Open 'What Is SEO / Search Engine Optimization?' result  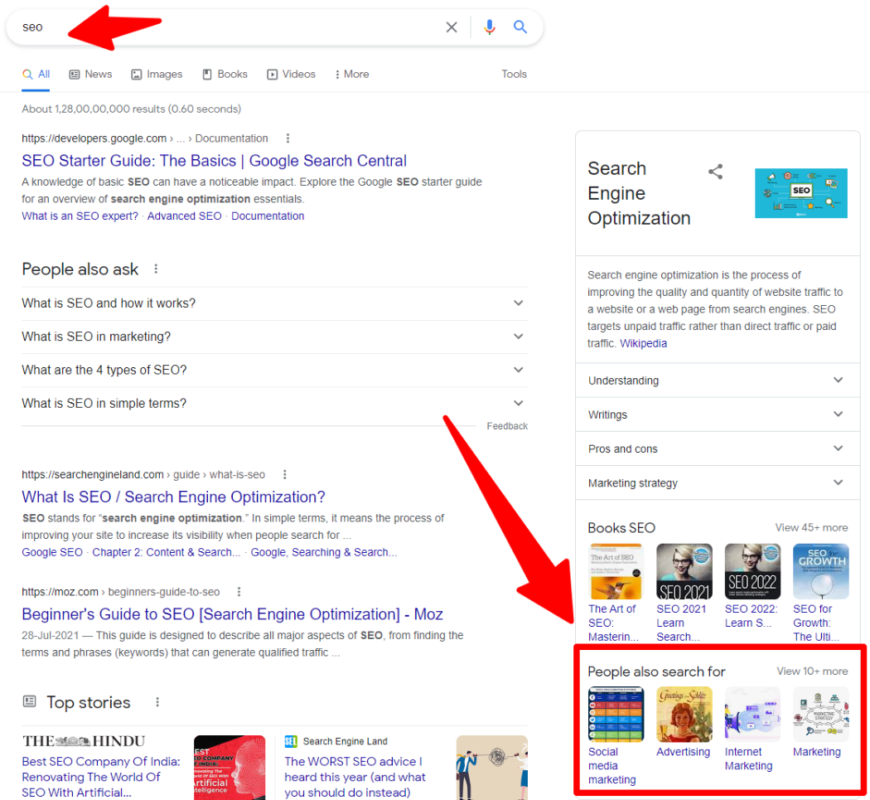pos(174,497)
